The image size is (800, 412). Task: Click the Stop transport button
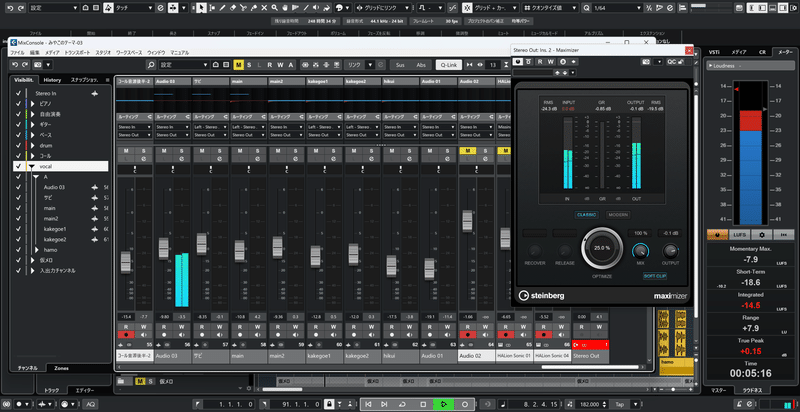coord(423,404)
